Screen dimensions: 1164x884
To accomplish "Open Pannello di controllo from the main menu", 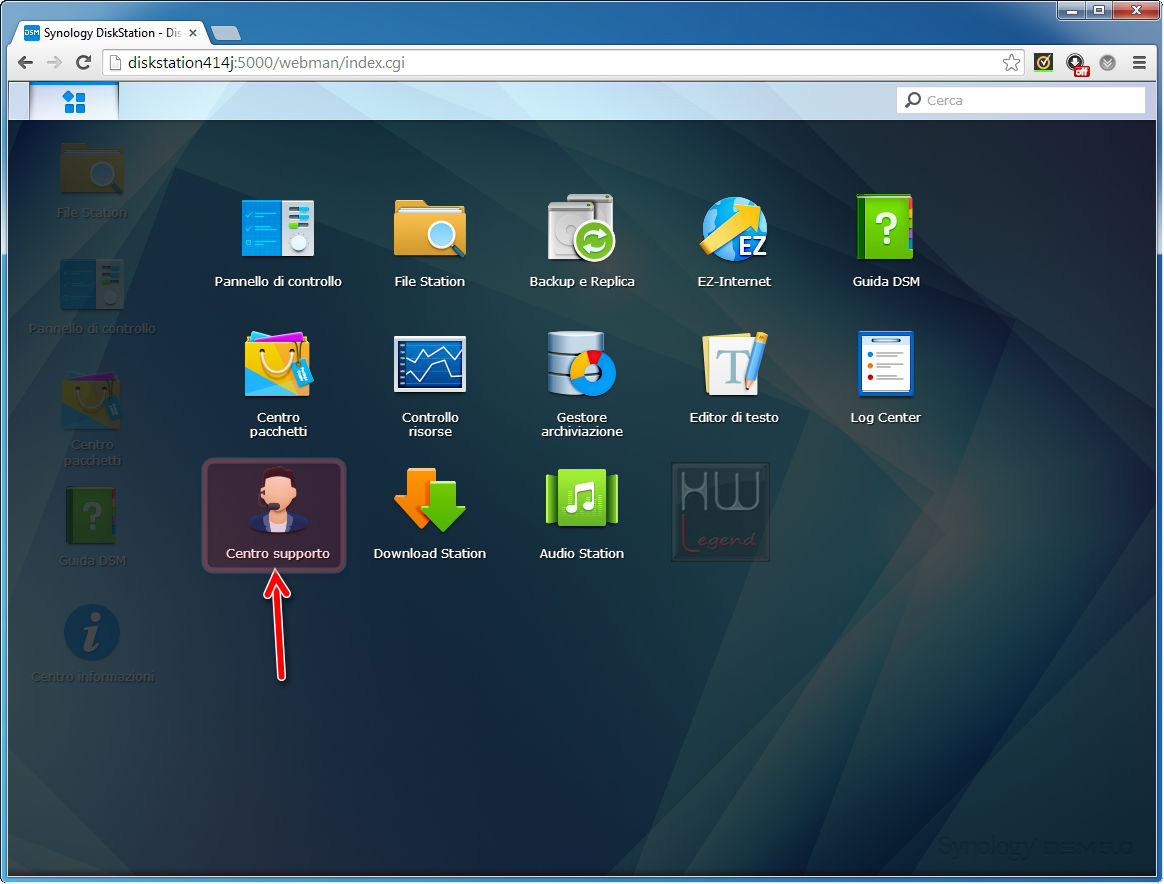I will [x=278, y=241].
